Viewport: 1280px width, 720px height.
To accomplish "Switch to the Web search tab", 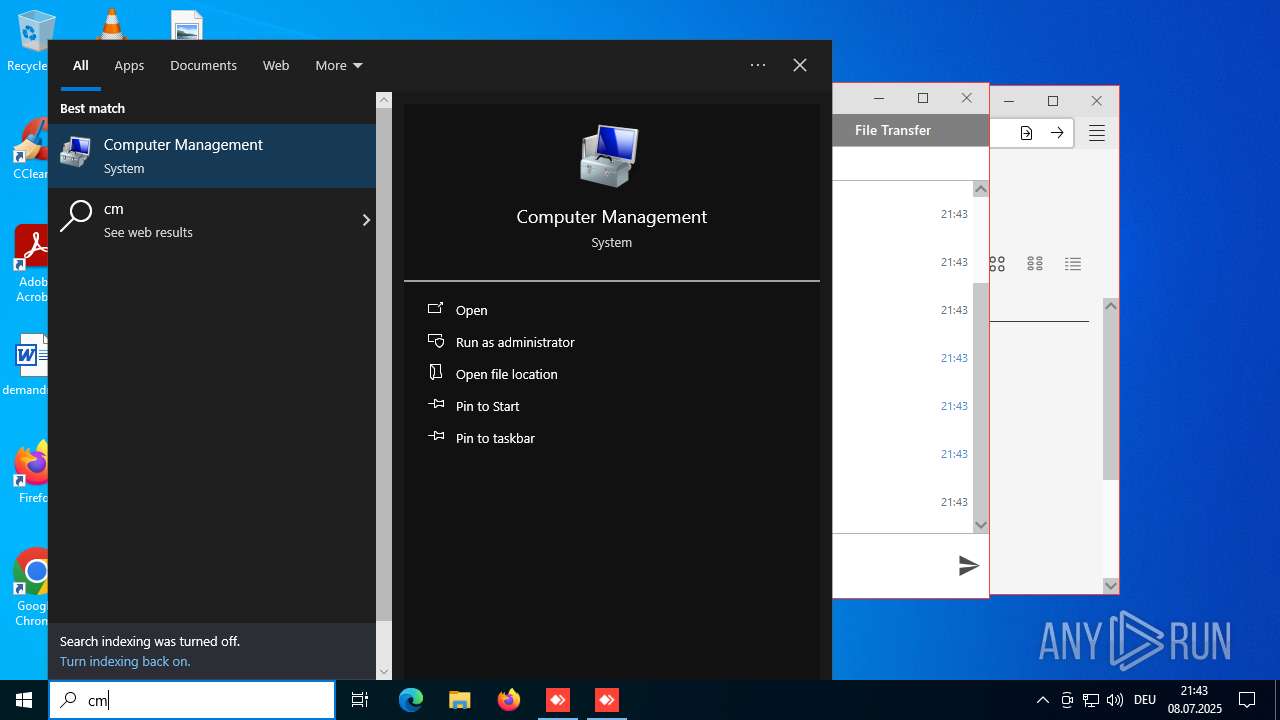I will pos(276,65).
